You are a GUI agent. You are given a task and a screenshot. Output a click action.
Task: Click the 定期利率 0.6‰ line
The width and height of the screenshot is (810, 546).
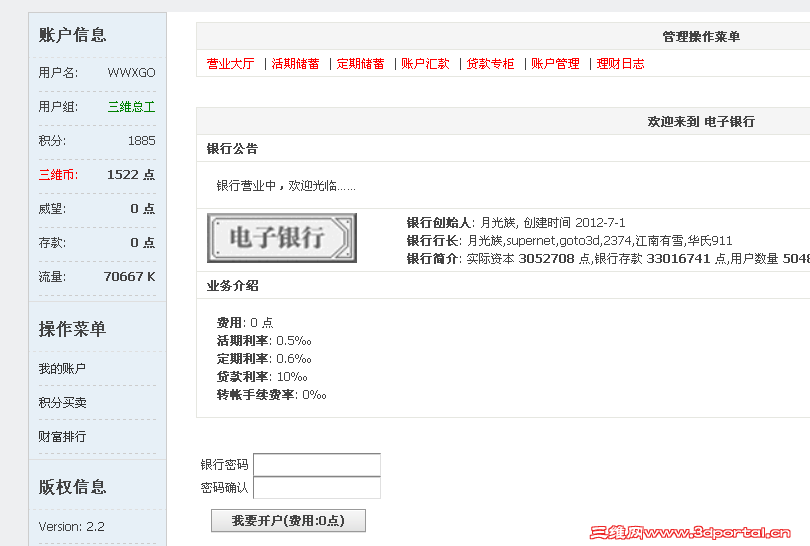(x=264, y=358)
